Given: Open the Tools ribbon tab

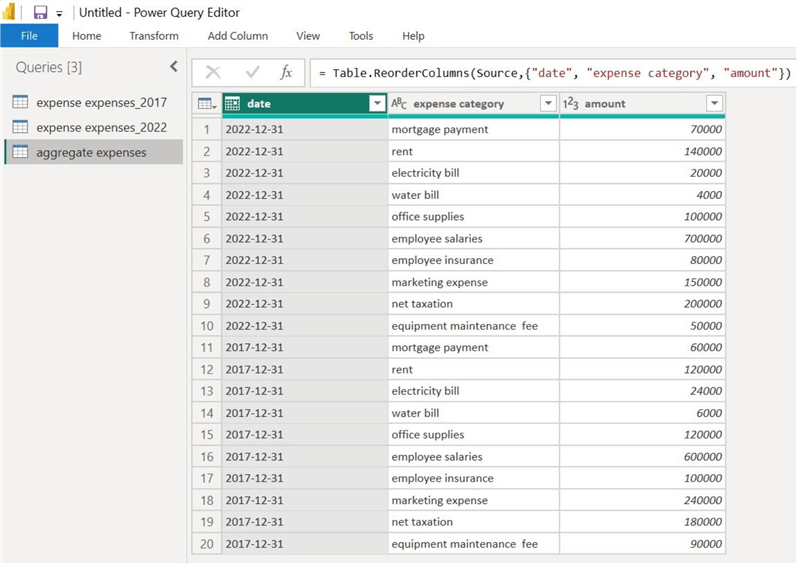Looking at the screenshot, I should click(361, 36).
